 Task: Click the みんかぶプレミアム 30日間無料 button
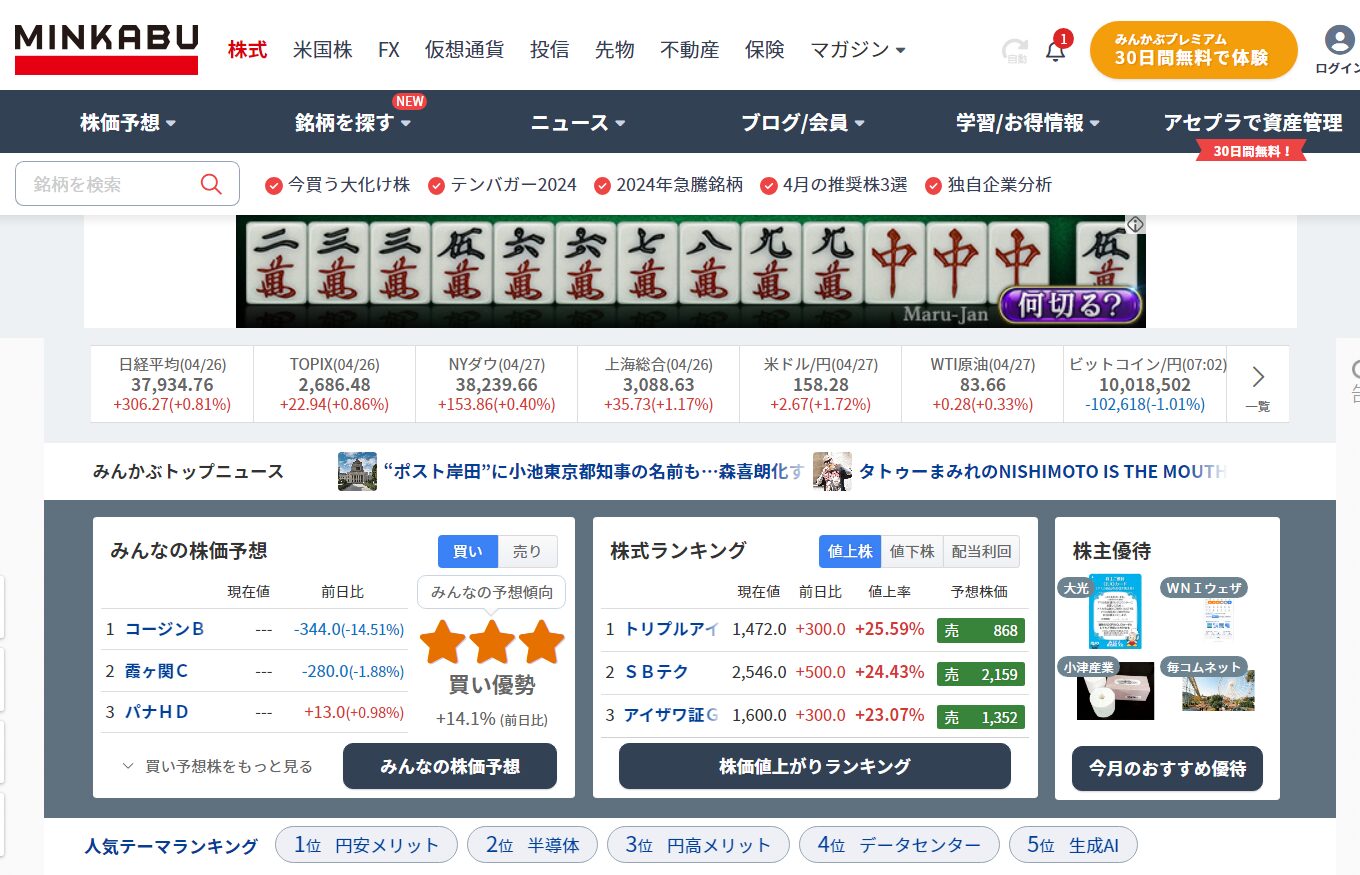pyautogui.click(x=1193, y=50)
